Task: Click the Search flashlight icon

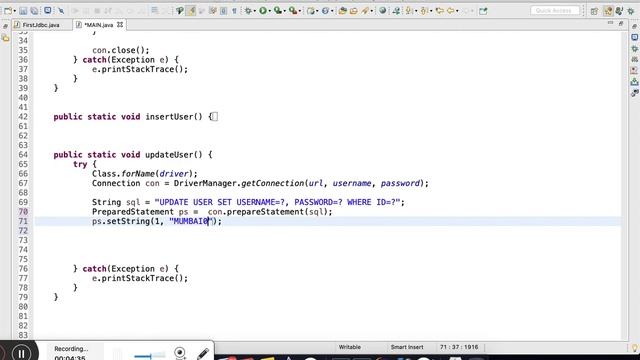Action: [x=365, y=11]
